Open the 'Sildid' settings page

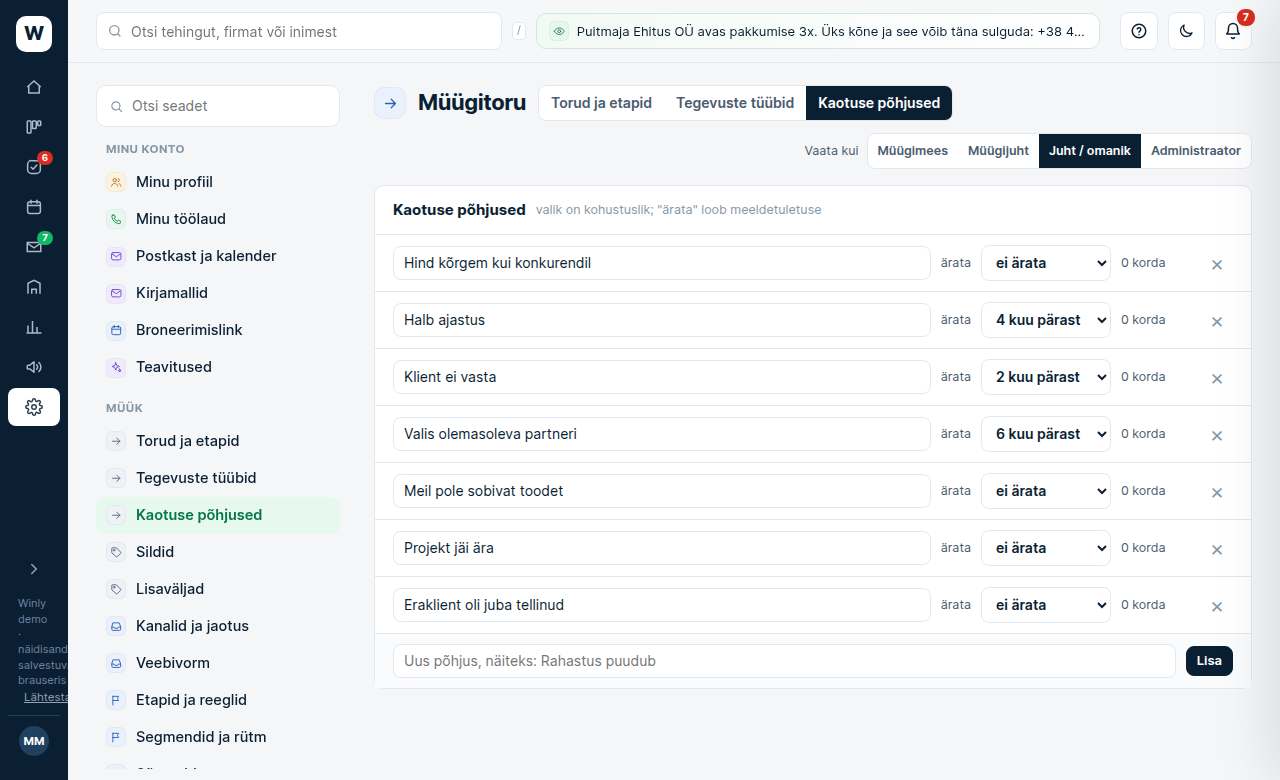218,552
